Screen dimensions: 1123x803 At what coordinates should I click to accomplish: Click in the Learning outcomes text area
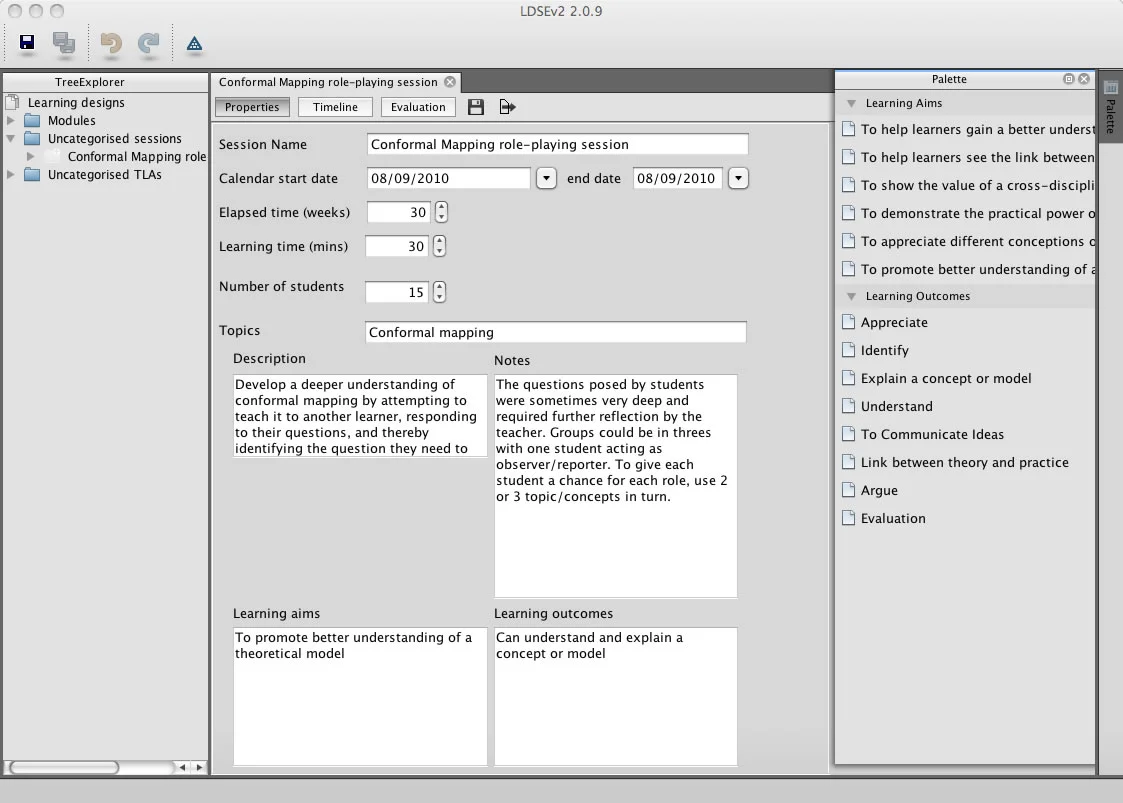click(x=615, y=697)
